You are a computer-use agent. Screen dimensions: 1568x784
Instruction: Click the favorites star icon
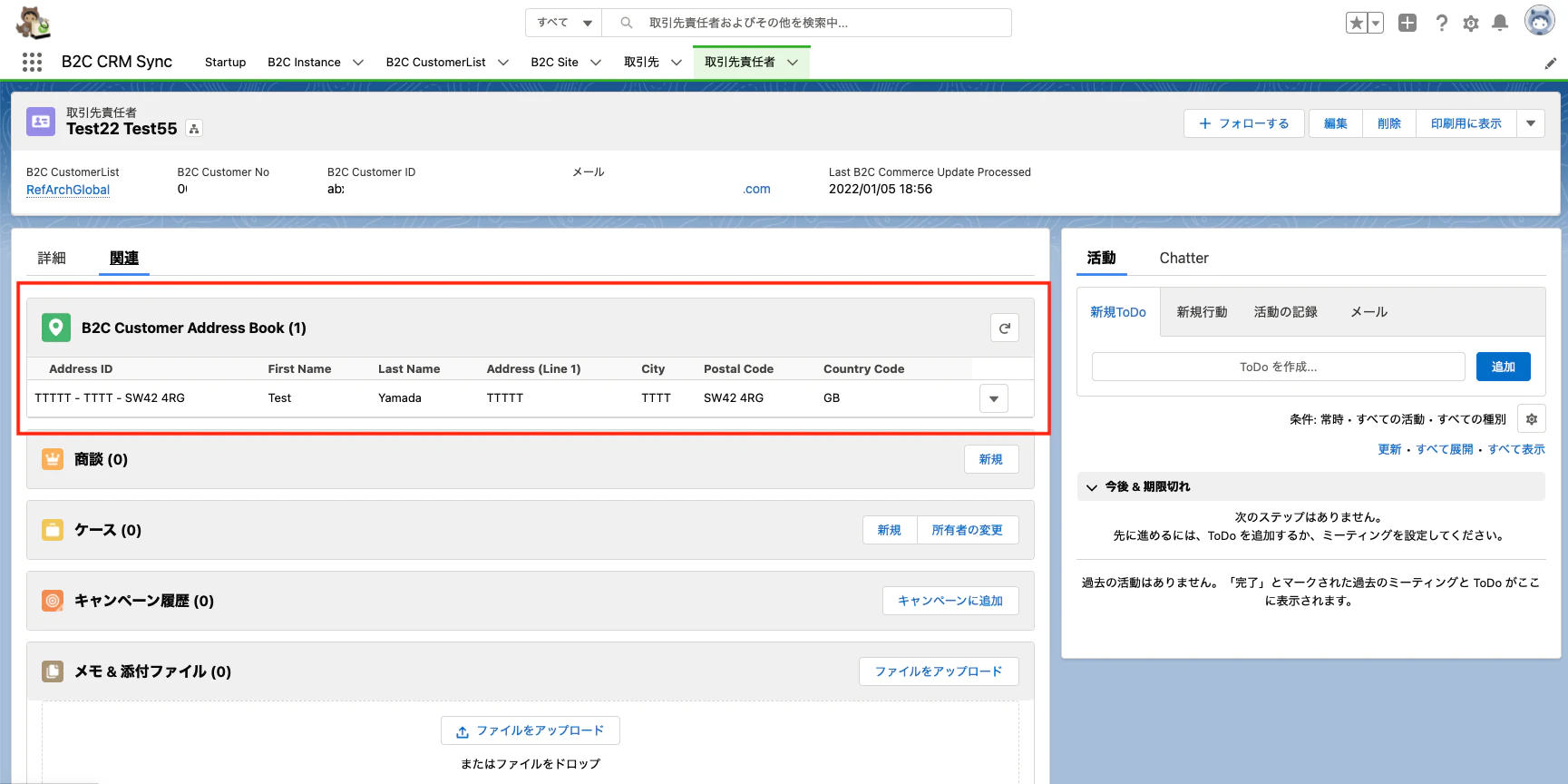1357,23
